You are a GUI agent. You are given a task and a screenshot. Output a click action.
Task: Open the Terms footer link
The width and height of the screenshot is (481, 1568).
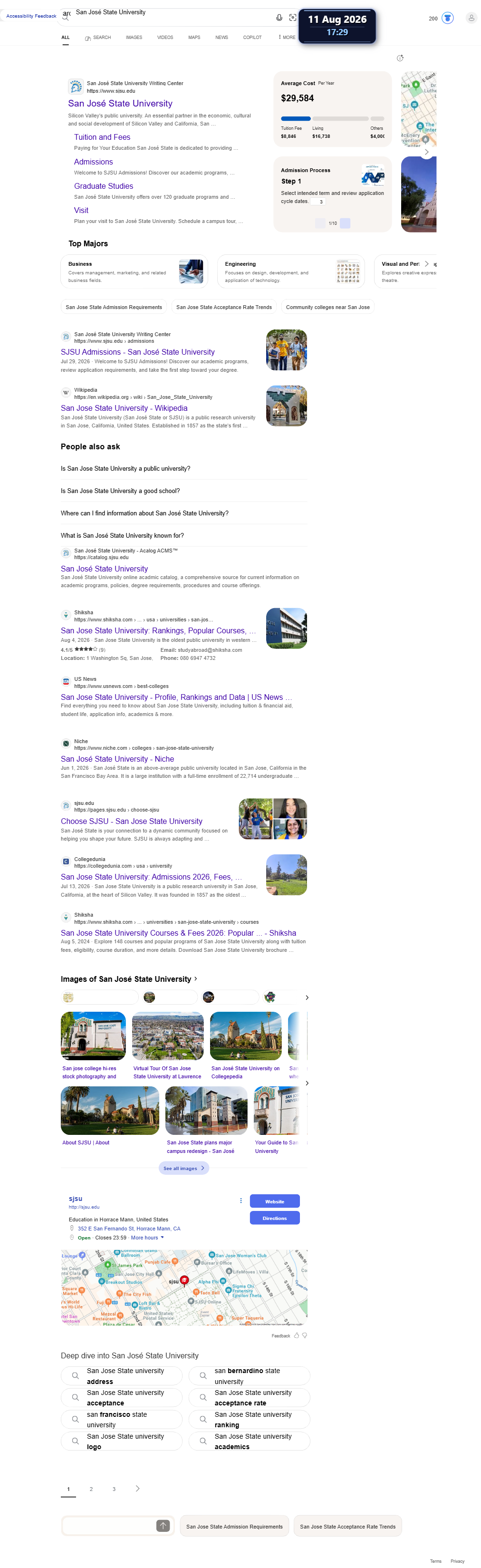coord(435,1561)
